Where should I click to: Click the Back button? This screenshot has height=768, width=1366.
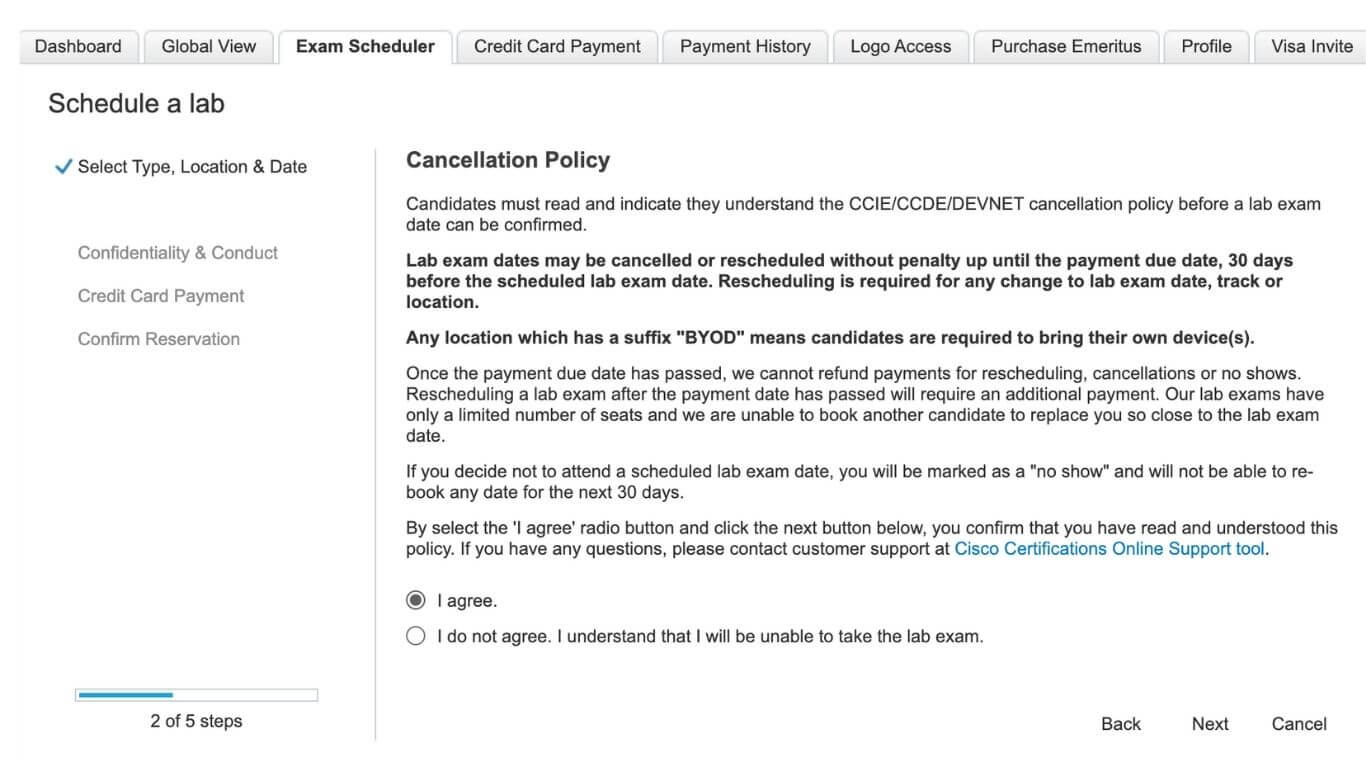1120,724
